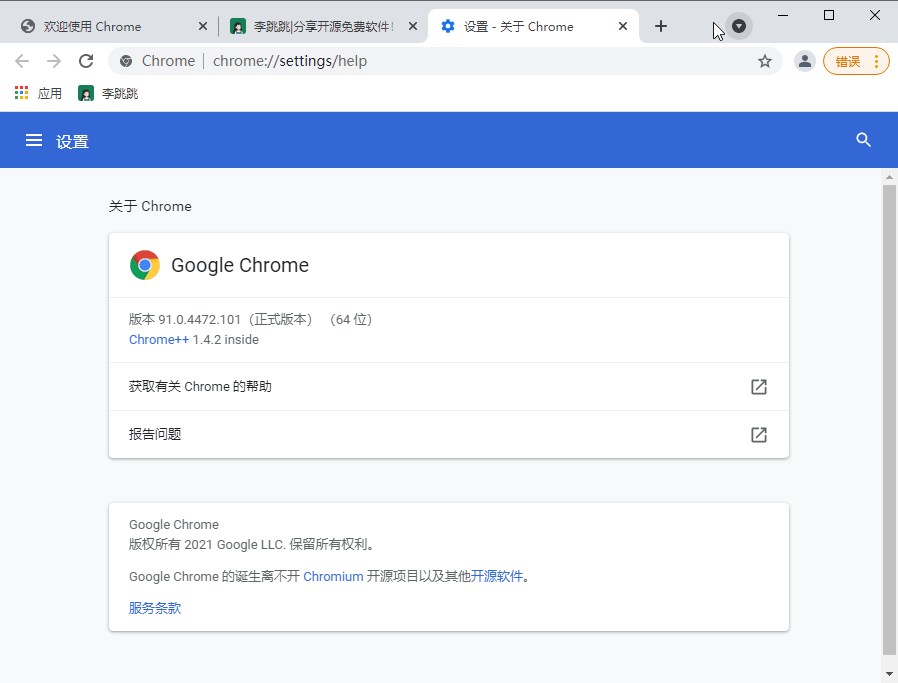
Task: Open 报告问题 row
Action: click(x=449, y=435)
